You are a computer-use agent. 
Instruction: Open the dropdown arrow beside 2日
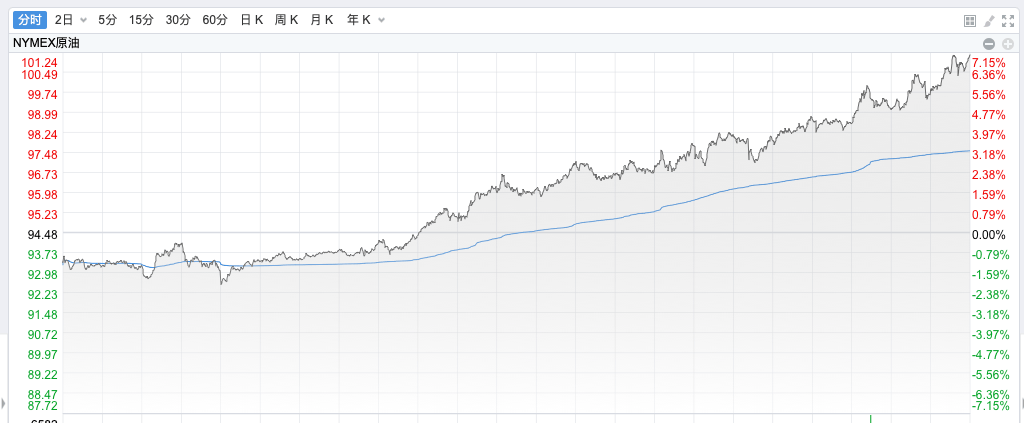point(83,20)
